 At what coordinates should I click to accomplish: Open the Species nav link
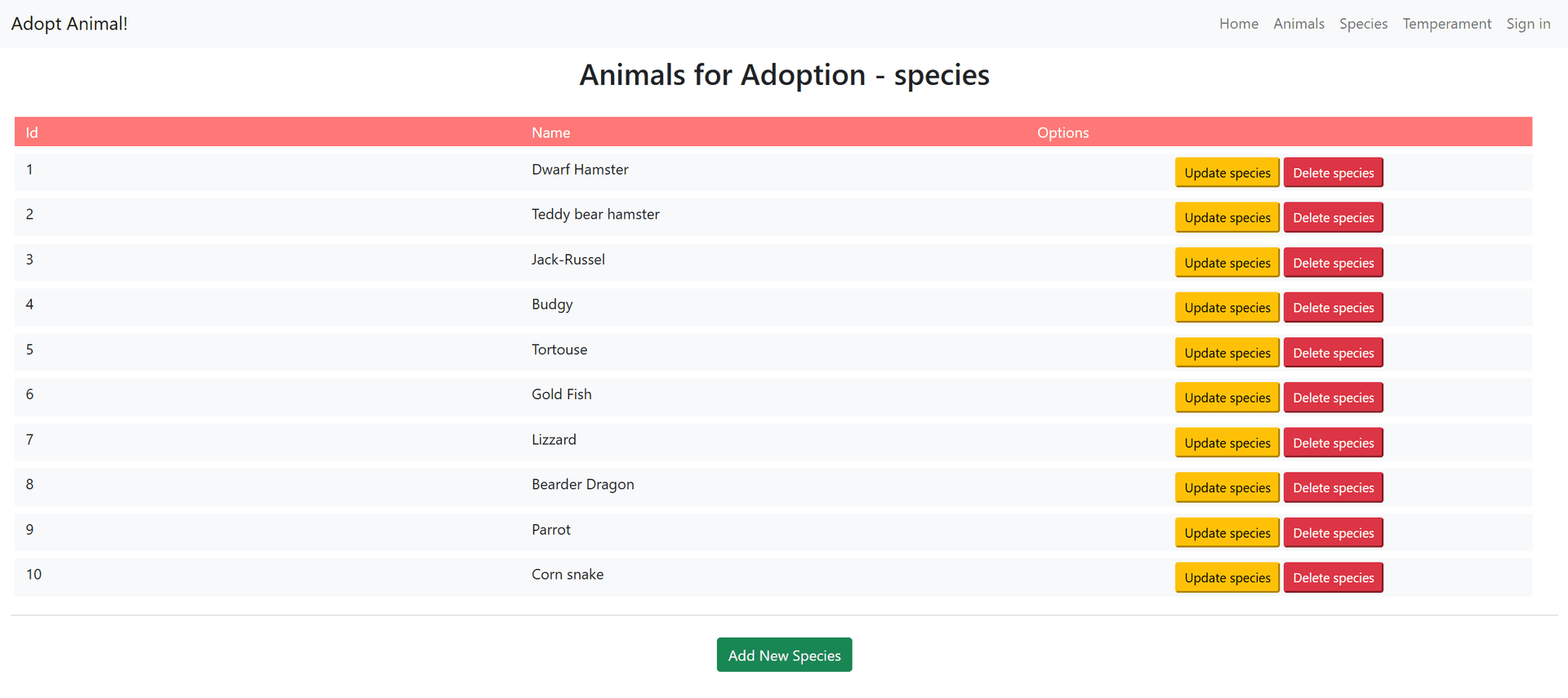point(1363,24)
